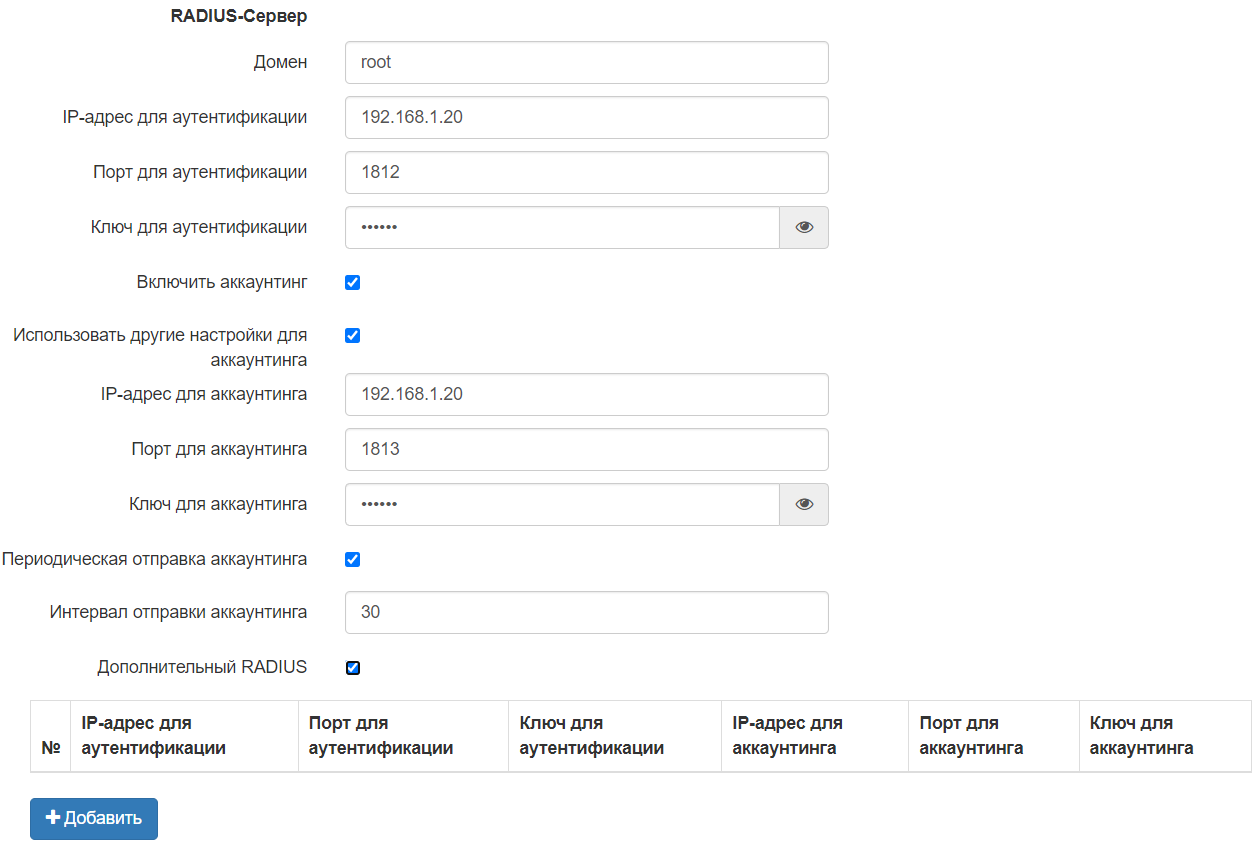
Task: Disable Периодическая отправка аккаунтинга checkbox
Action: pos(352,559)
